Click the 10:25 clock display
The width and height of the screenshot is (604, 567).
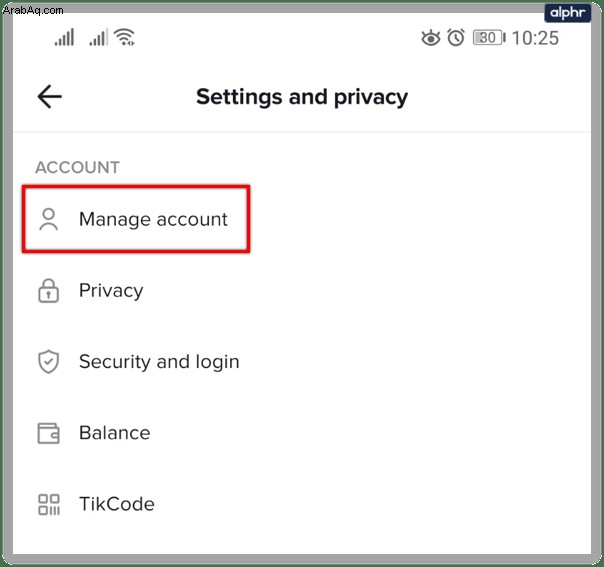535,38
